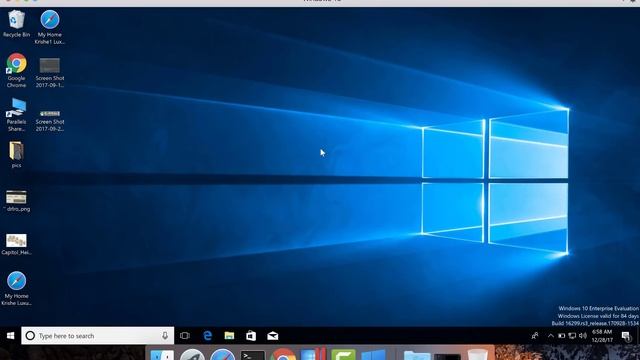This screenshot has height=360, width=640.
Task: Expand the hidden system tray icons chevron
Action: 551,336
